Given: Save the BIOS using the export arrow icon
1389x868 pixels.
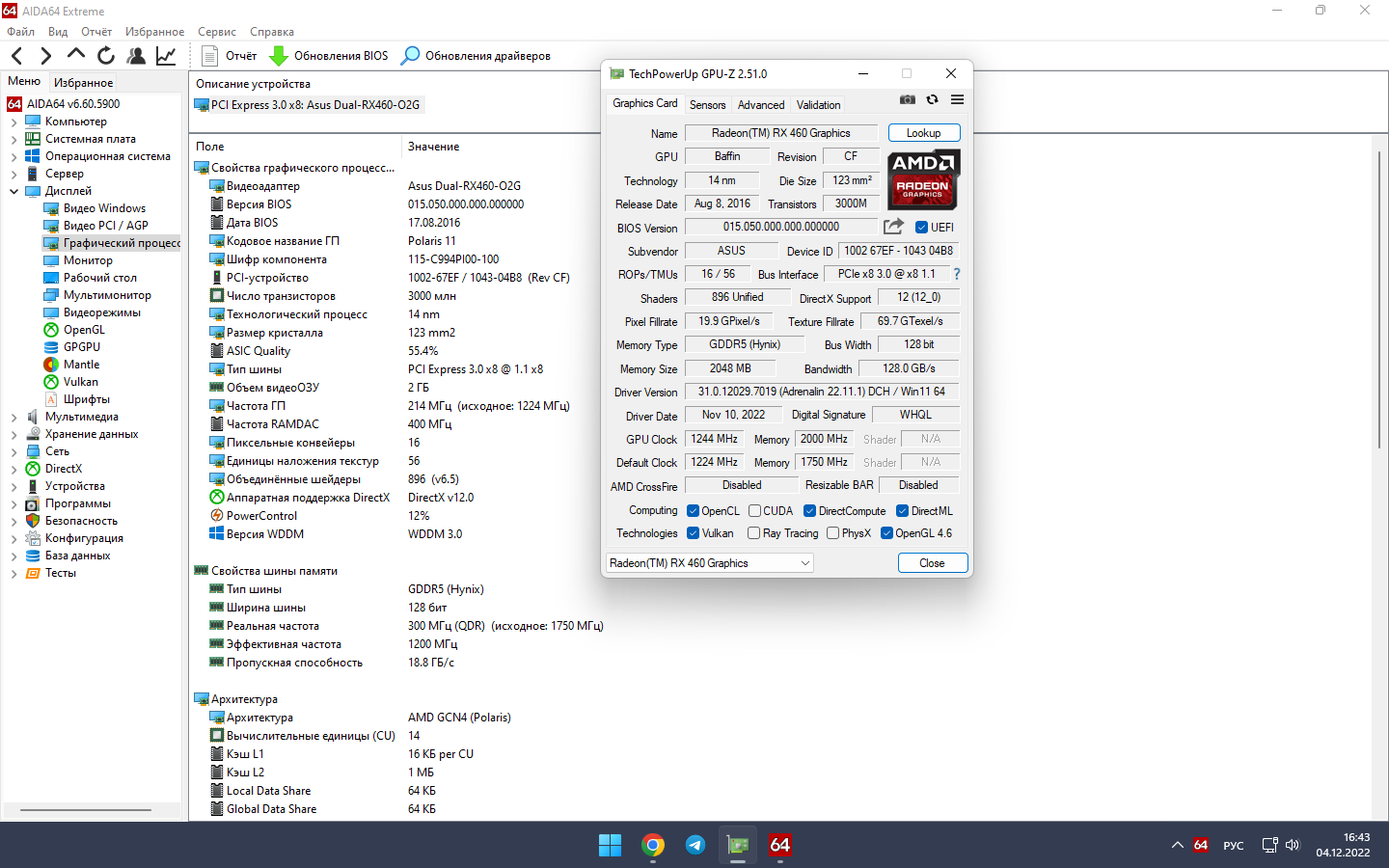Looking at the screenshot, I should click(x=894, y=227).
